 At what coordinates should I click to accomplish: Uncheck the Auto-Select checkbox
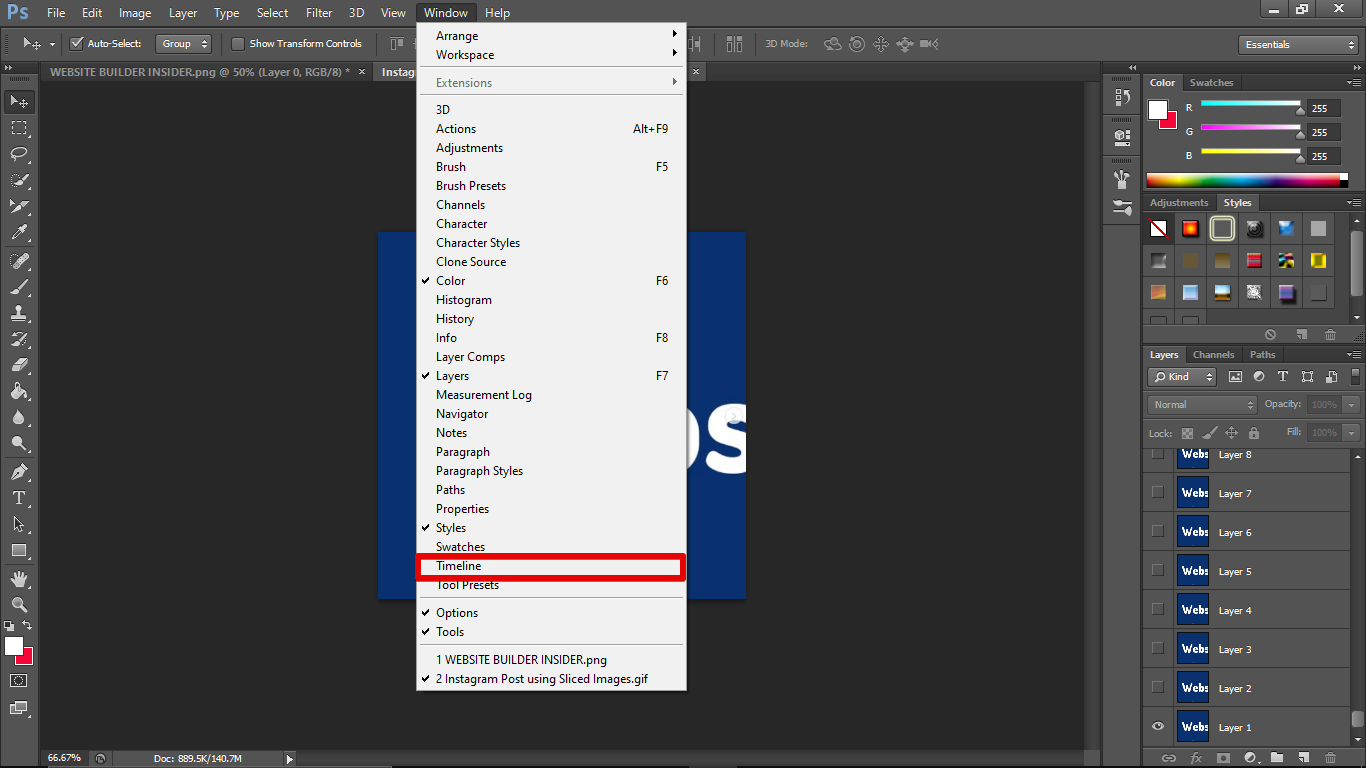76,44
